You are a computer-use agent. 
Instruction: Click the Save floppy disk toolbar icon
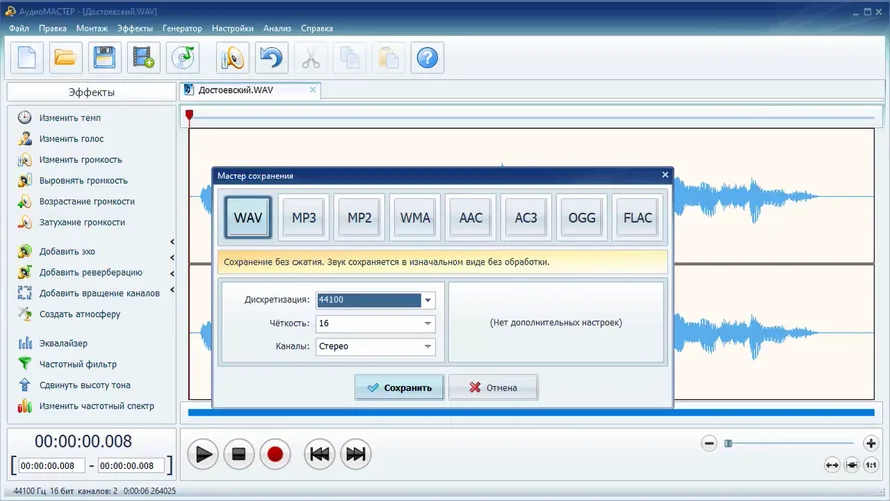point(104,57)
